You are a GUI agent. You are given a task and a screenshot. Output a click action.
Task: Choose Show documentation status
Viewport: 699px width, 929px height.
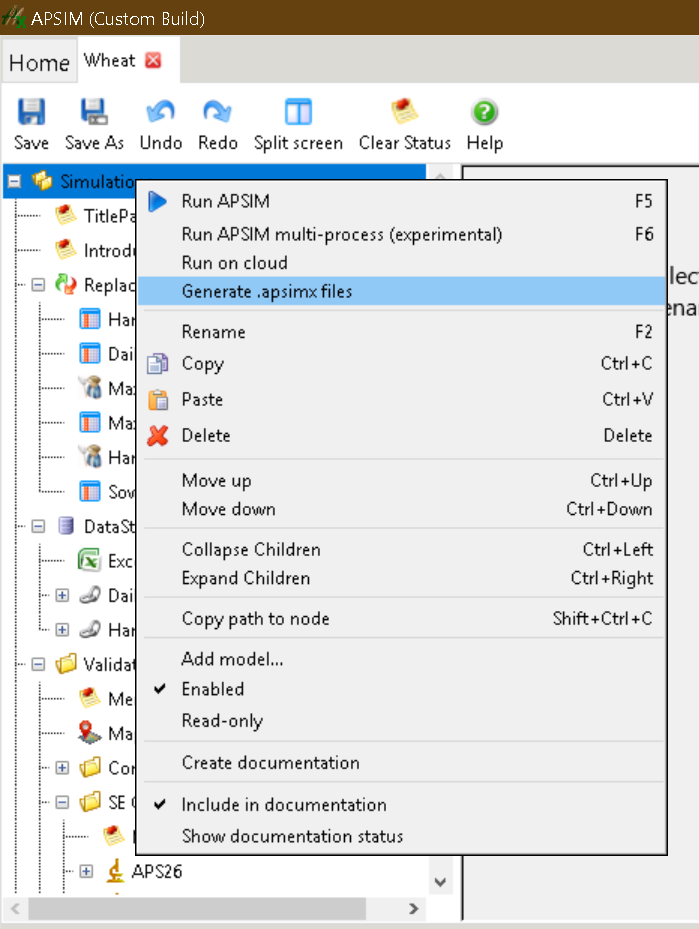402,836
